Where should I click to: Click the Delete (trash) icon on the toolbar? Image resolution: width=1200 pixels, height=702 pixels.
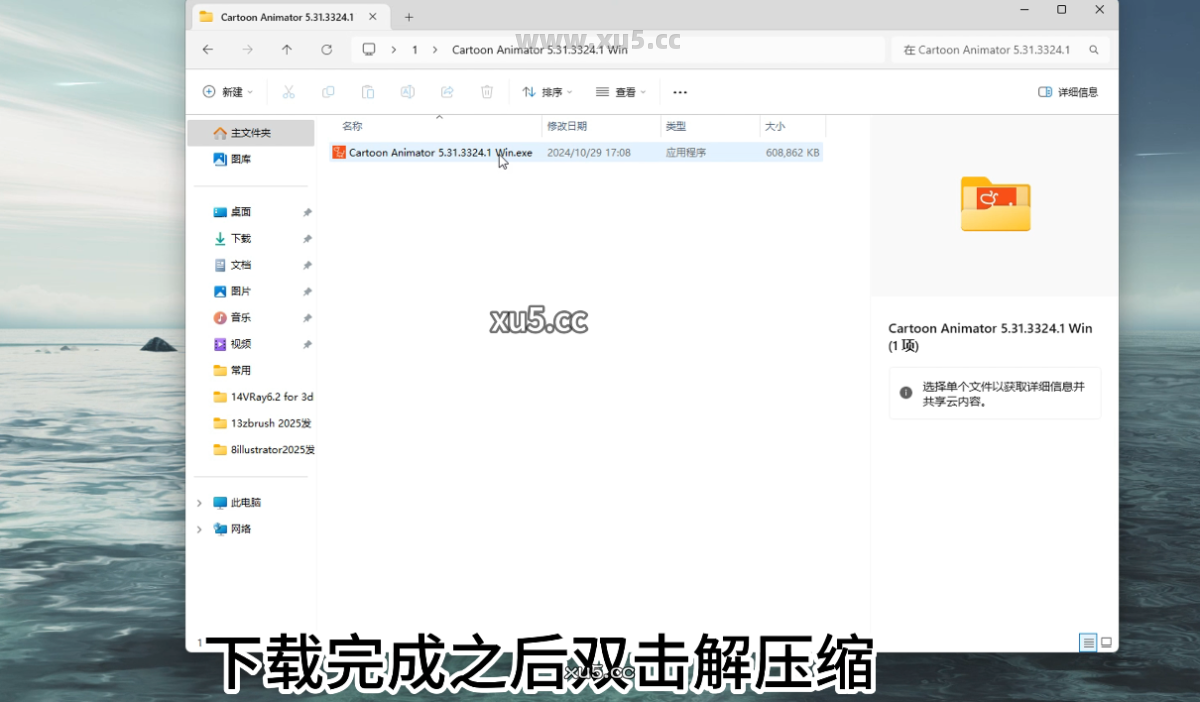487,91
